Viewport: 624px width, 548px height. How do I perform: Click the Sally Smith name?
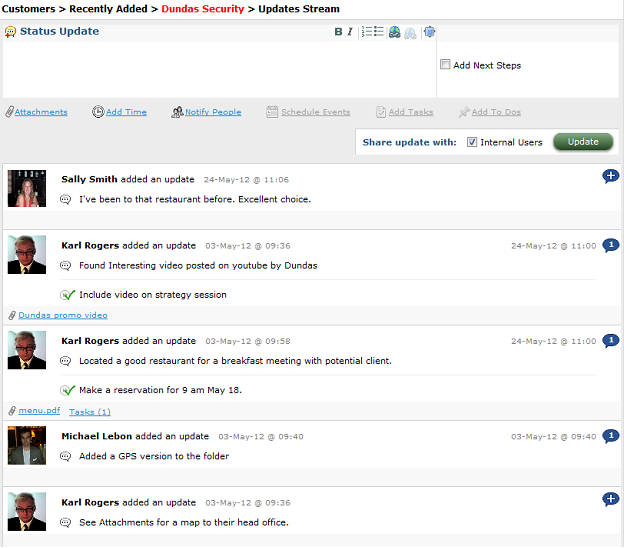click(x=89, y=179)
